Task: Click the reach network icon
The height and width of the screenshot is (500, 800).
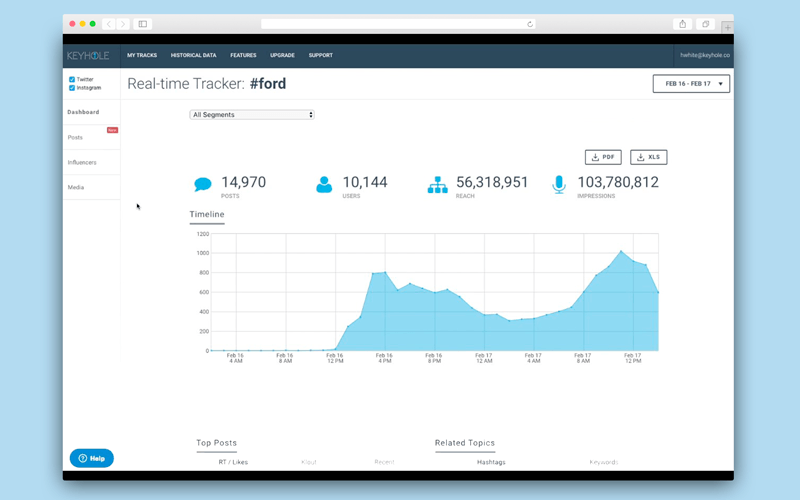Action: point(437,185)
